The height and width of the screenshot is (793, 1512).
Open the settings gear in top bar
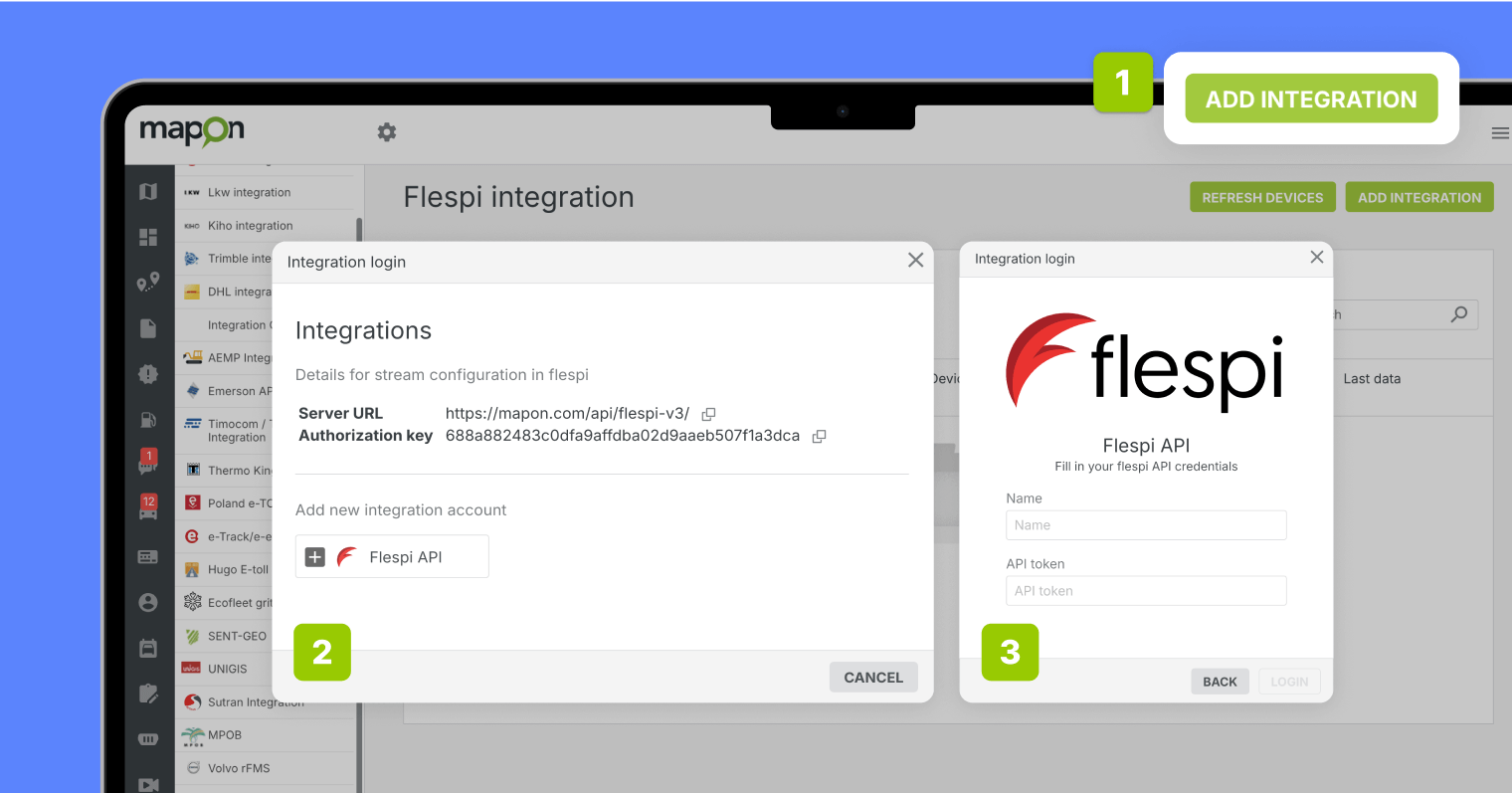(387, 131)
